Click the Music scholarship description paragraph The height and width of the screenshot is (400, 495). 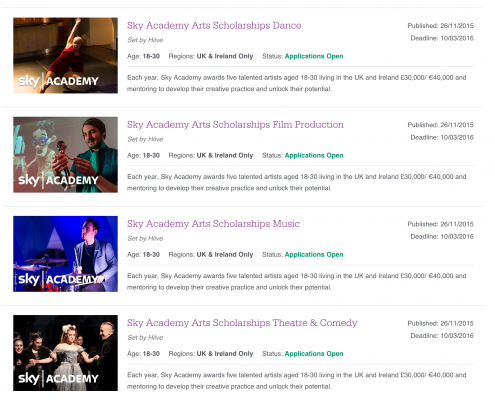[x=297, y=282]
